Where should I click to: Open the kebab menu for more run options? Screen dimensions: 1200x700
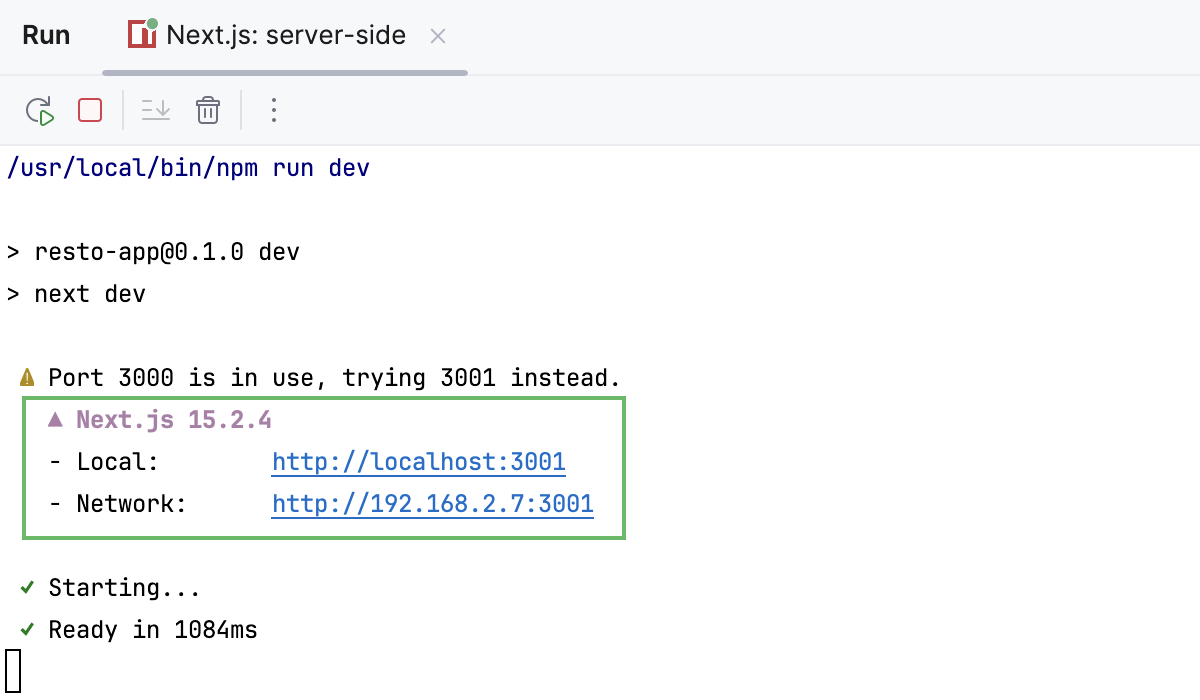click(x=274, y=110)
